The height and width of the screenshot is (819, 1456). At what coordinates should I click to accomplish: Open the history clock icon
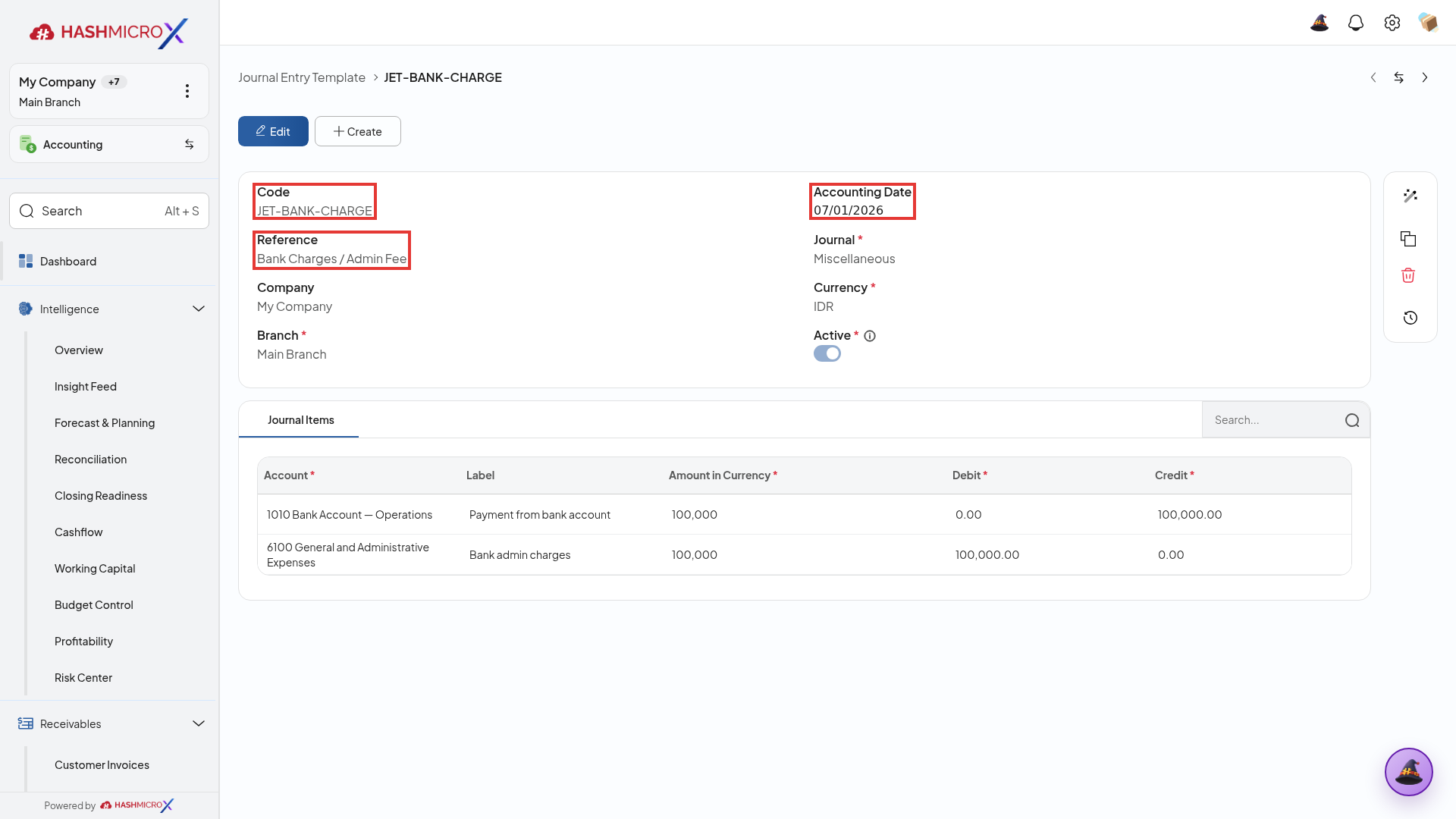[1410, 318]
